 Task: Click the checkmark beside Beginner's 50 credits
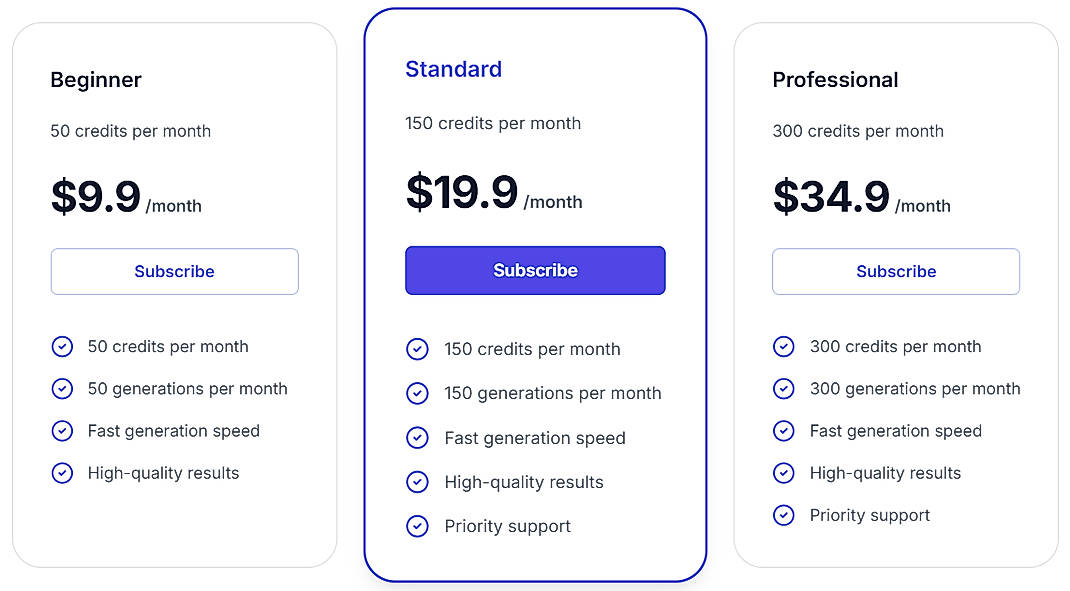(x=62, y=346)
